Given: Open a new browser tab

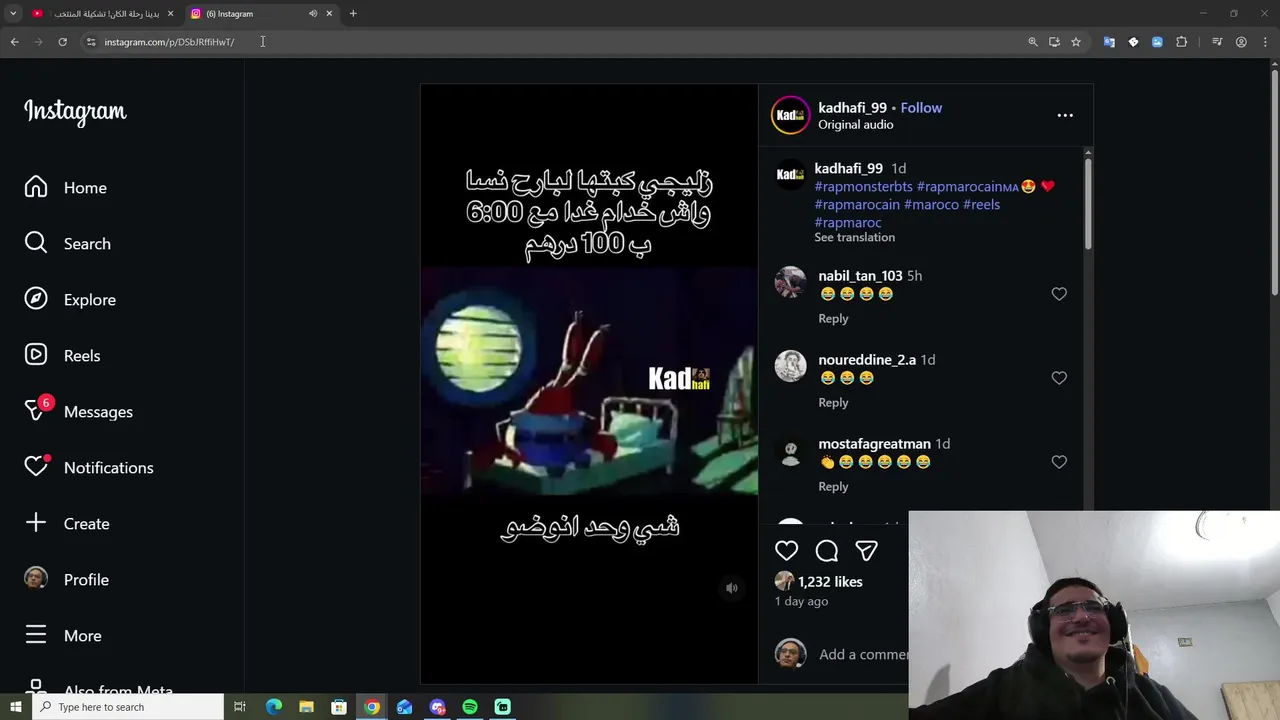Looking at the screenshot, I should tap(353, 14).
